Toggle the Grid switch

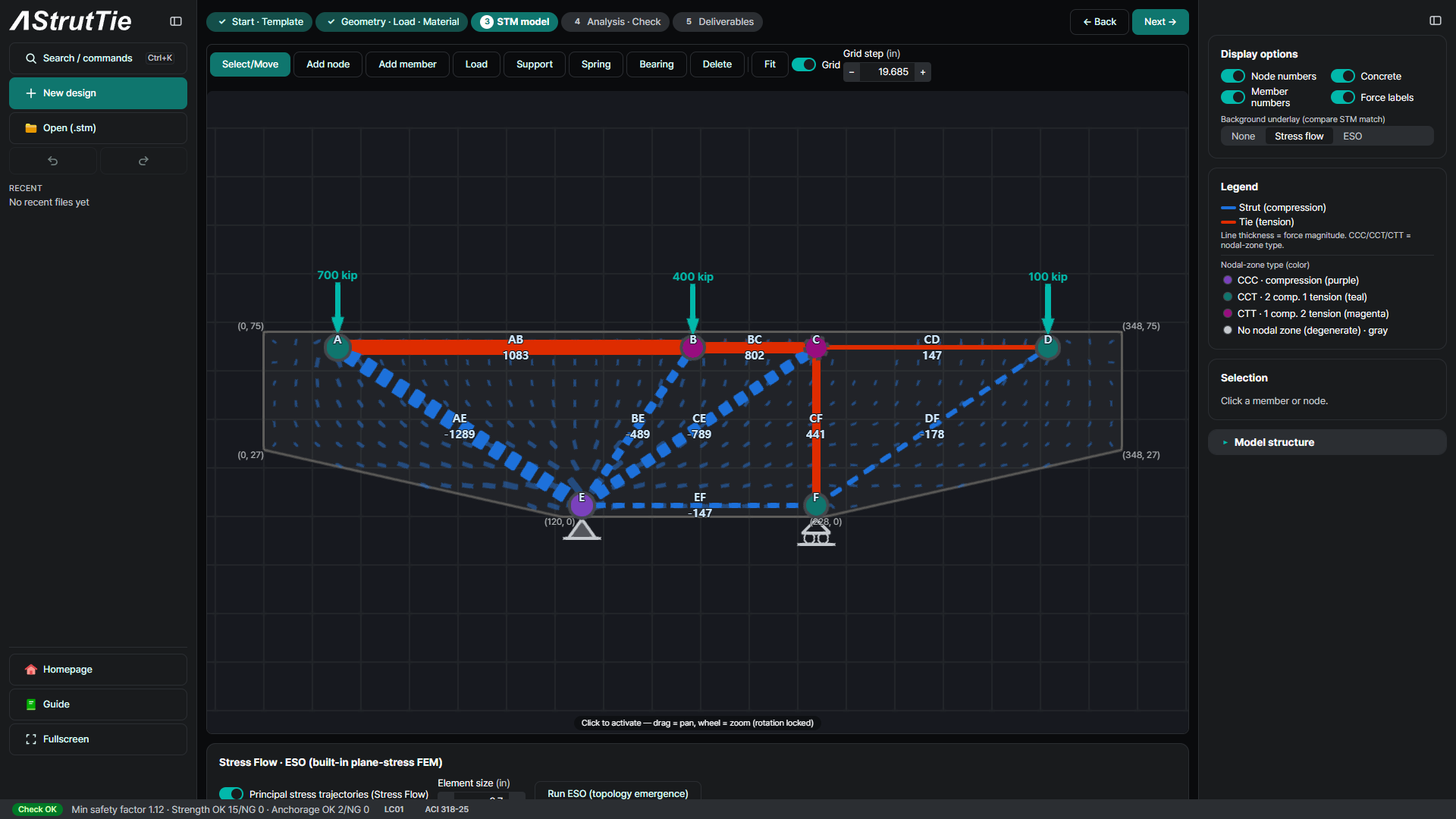click(x=804, y=64)
